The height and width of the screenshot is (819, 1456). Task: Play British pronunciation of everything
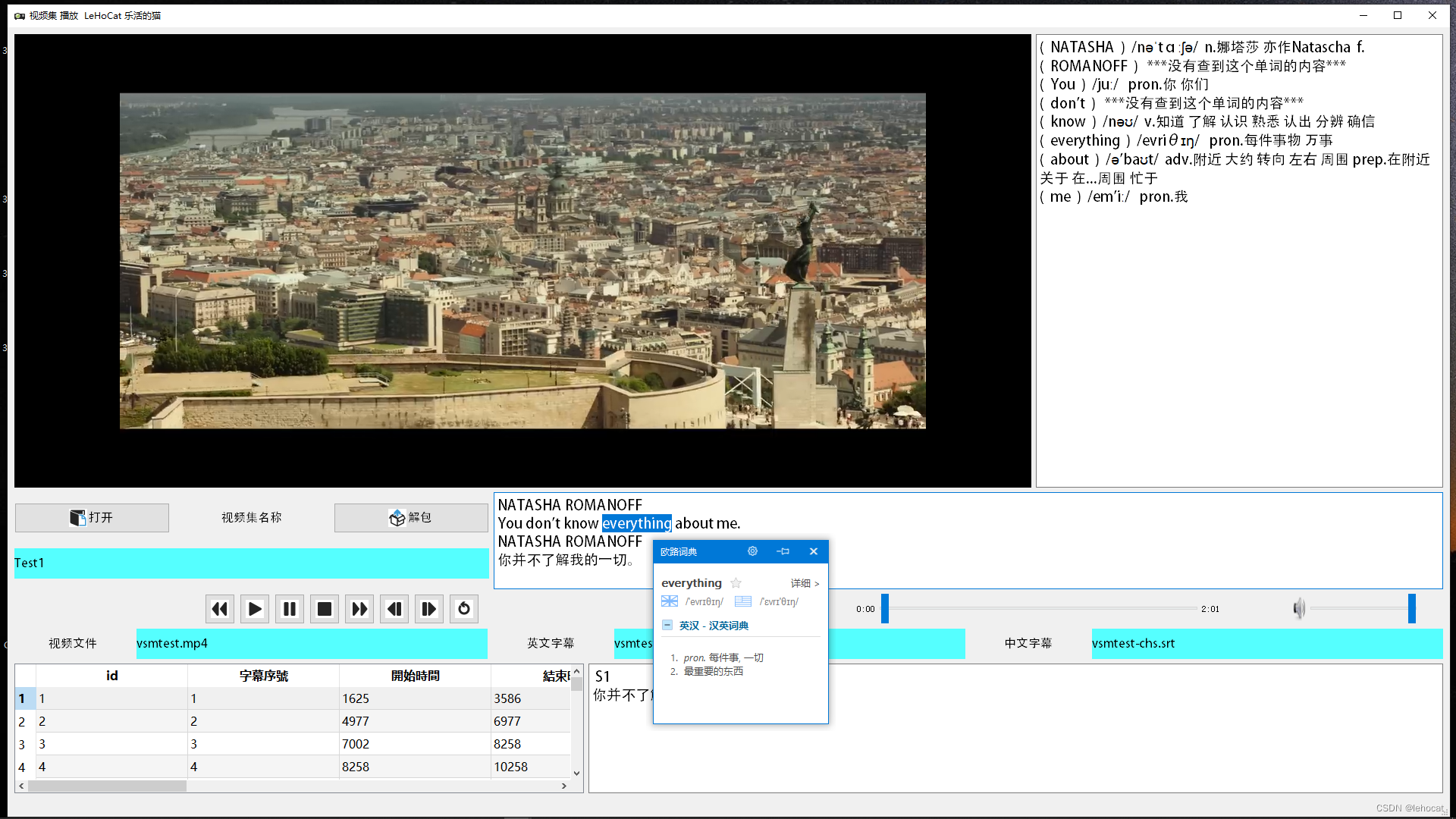pos(670,601)
